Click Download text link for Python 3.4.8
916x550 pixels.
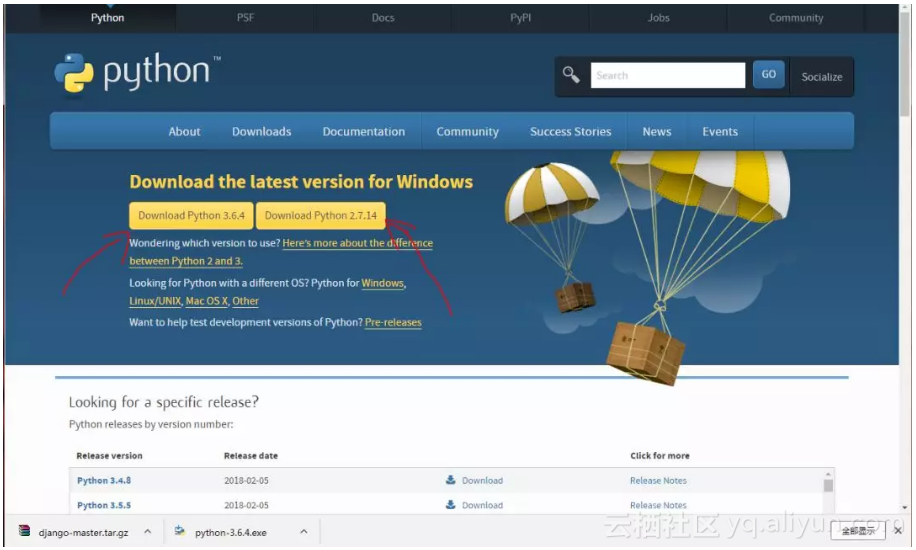click(x=482, y=480)
